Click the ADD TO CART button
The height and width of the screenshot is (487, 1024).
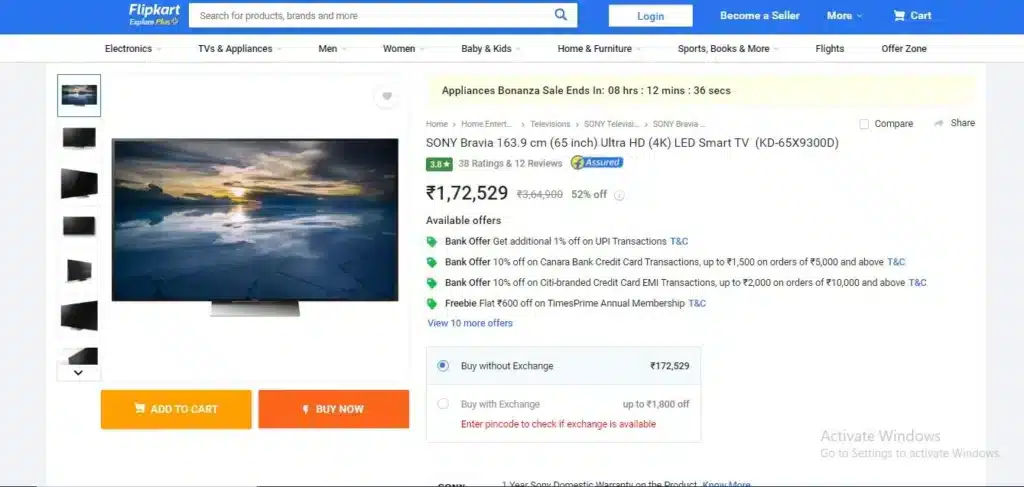point(176,409)
